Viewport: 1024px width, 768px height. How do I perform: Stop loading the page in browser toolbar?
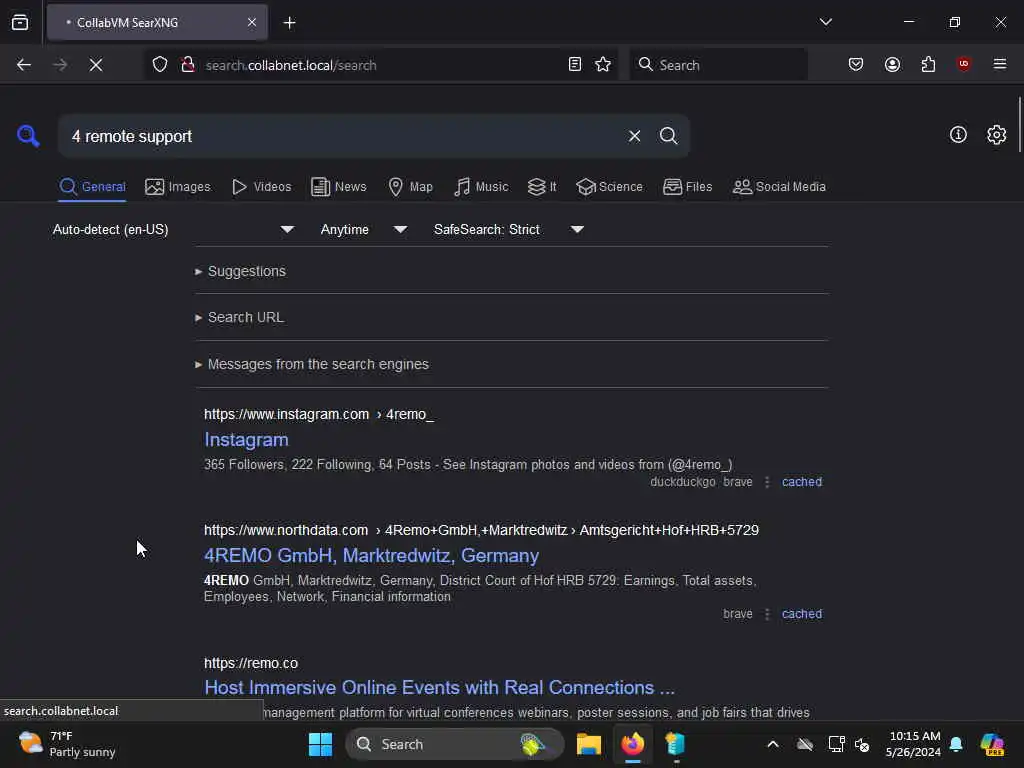tap(95, 65)
